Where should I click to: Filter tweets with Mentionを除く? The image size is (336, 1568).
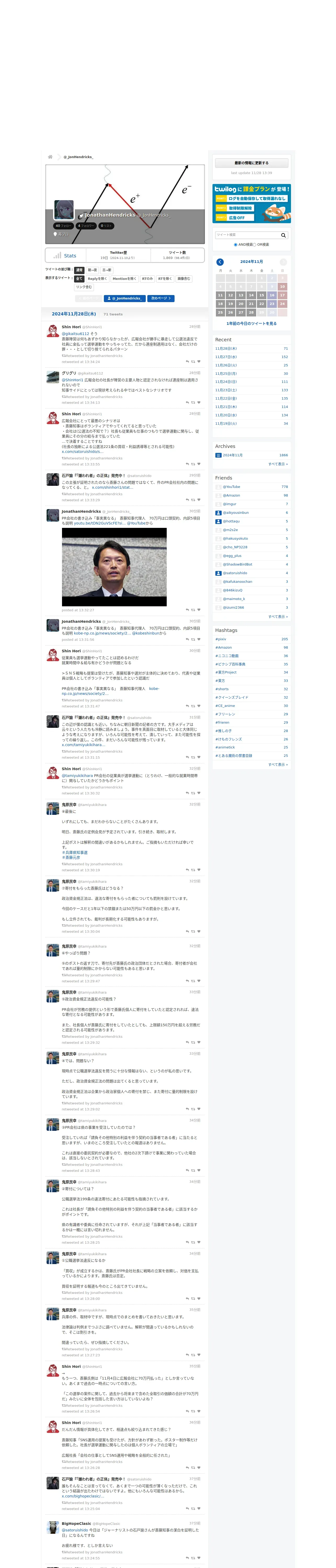pyautogui.click(x=124, y=279)
